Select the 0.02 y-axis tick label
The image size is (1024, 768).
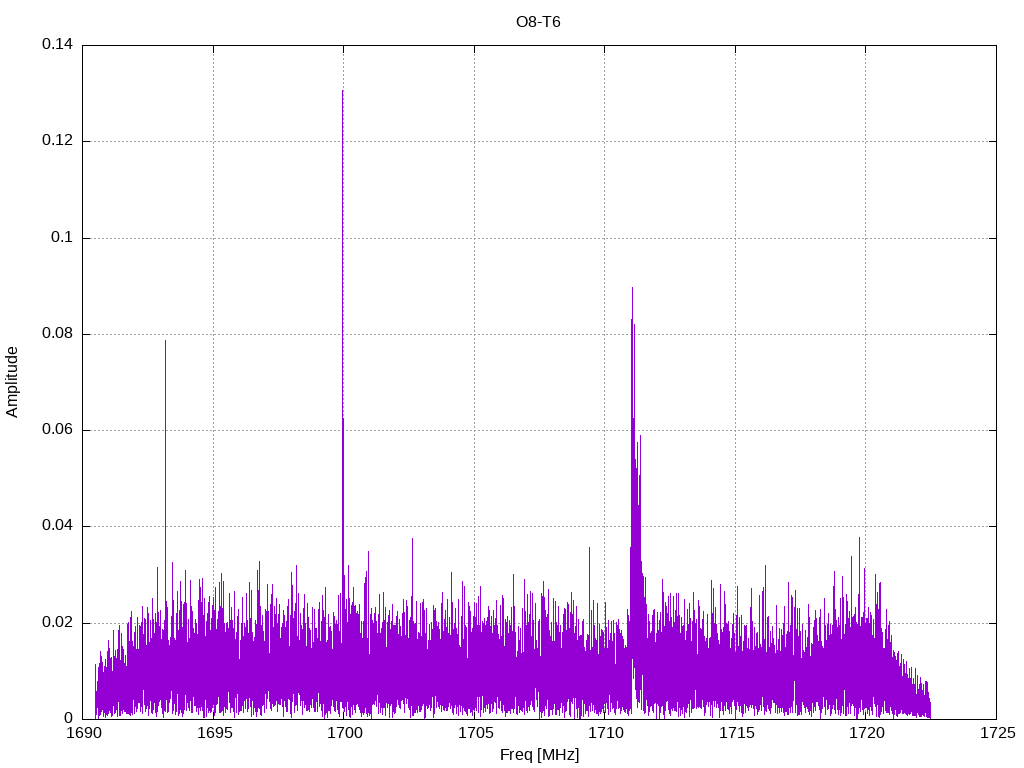(x=57, y=623)
